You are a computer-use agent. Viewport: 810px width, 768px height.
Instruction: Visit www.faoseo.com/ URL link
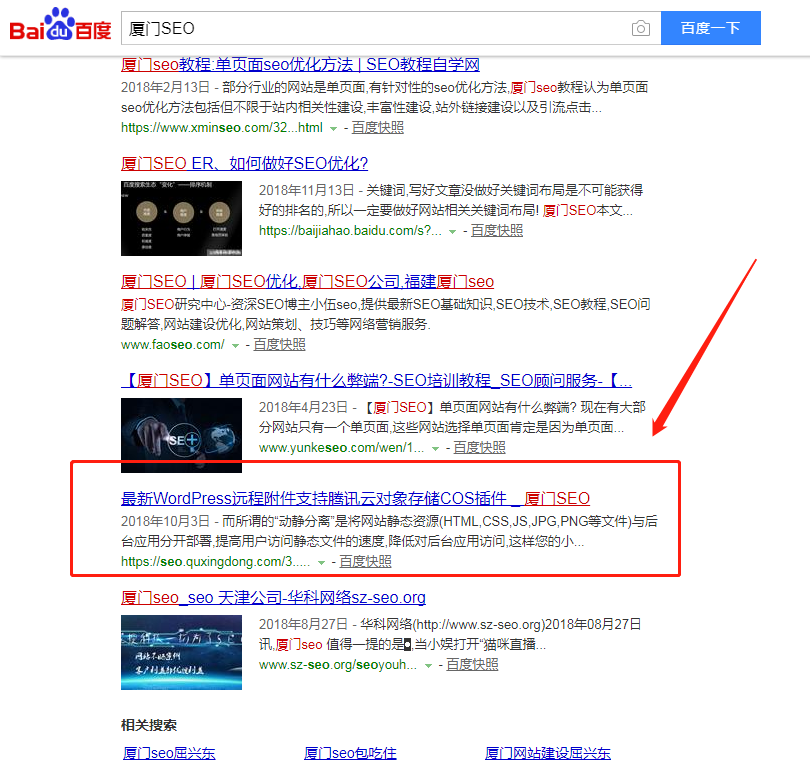[173, 344]
